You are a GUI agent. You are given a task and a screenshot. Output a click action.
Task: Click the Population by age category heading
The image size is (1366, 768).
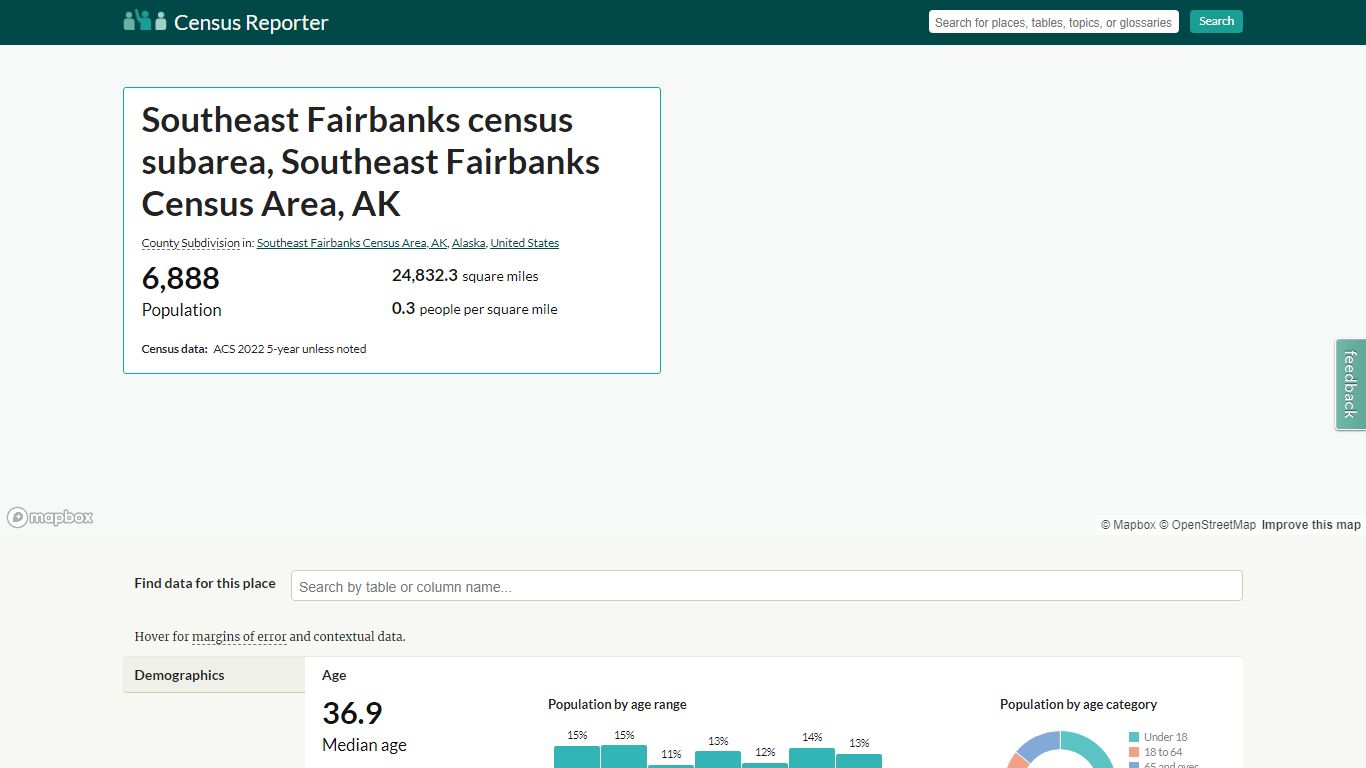tap(1078, 704)
